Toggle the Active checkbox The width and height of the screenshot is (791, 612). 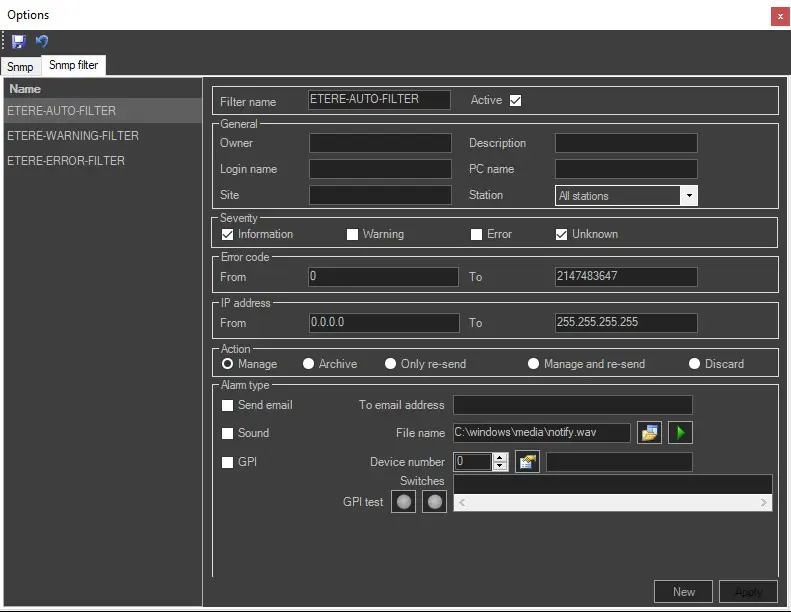[516, 100]
